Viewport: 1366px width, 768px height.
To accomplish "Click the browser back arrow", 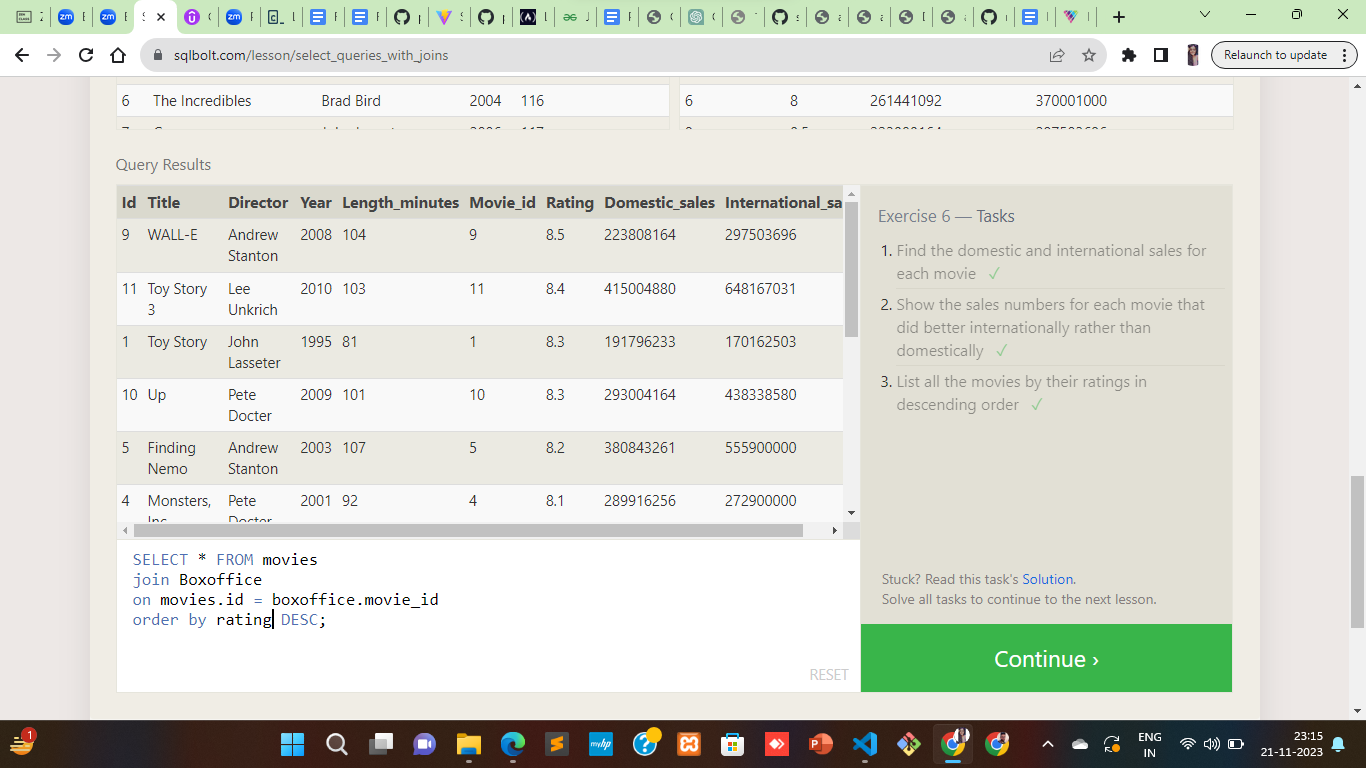I will 20,55.
